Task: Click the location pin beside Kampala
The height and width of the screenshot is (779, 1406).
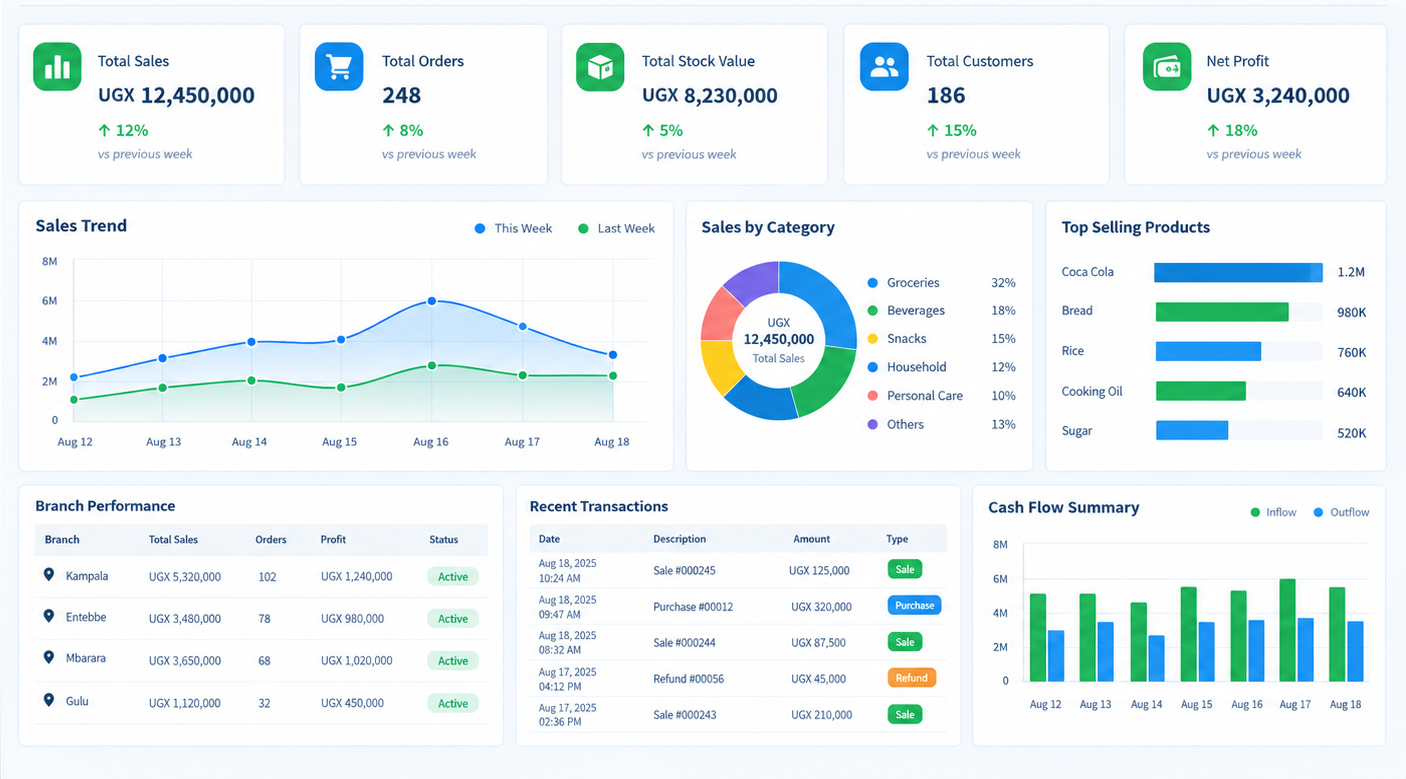Action: tap(48, 575)
